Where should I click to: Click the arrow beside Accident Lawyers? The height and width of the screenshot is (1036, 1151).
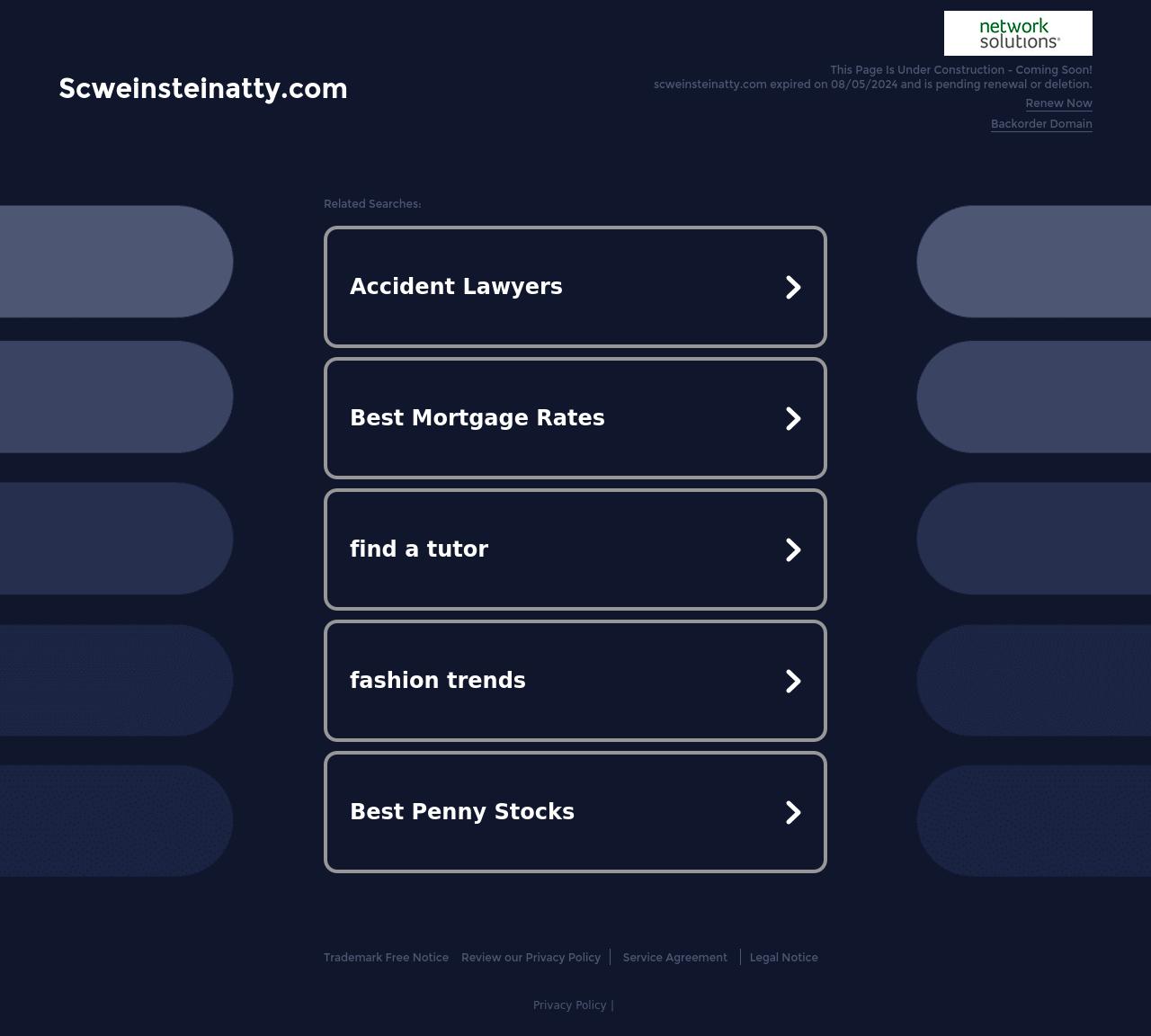[x=792, y=287]
